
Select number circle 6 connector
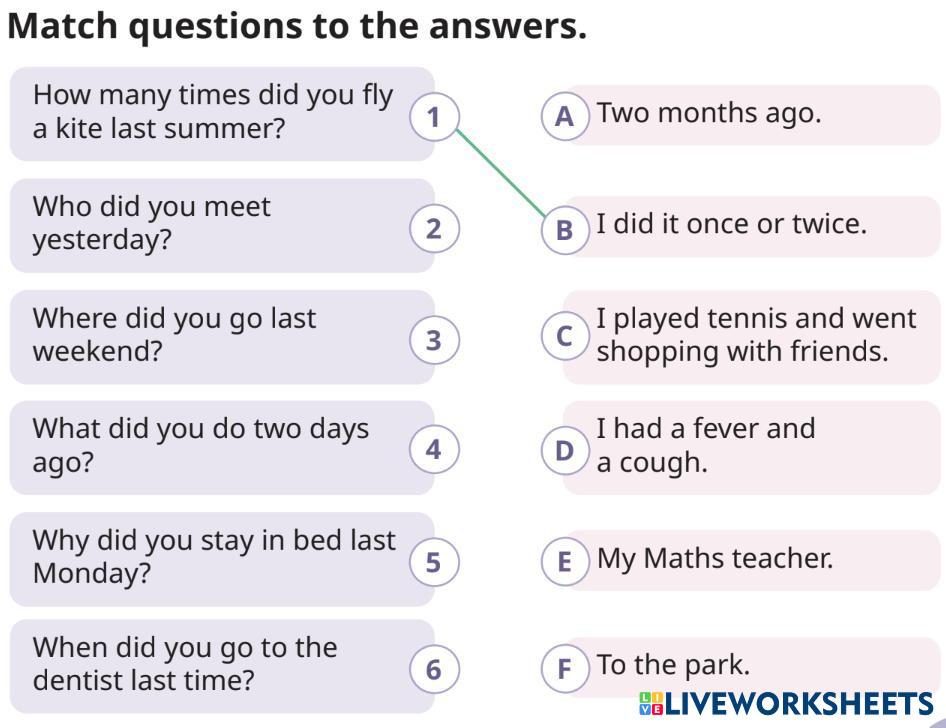coord(433,668)
